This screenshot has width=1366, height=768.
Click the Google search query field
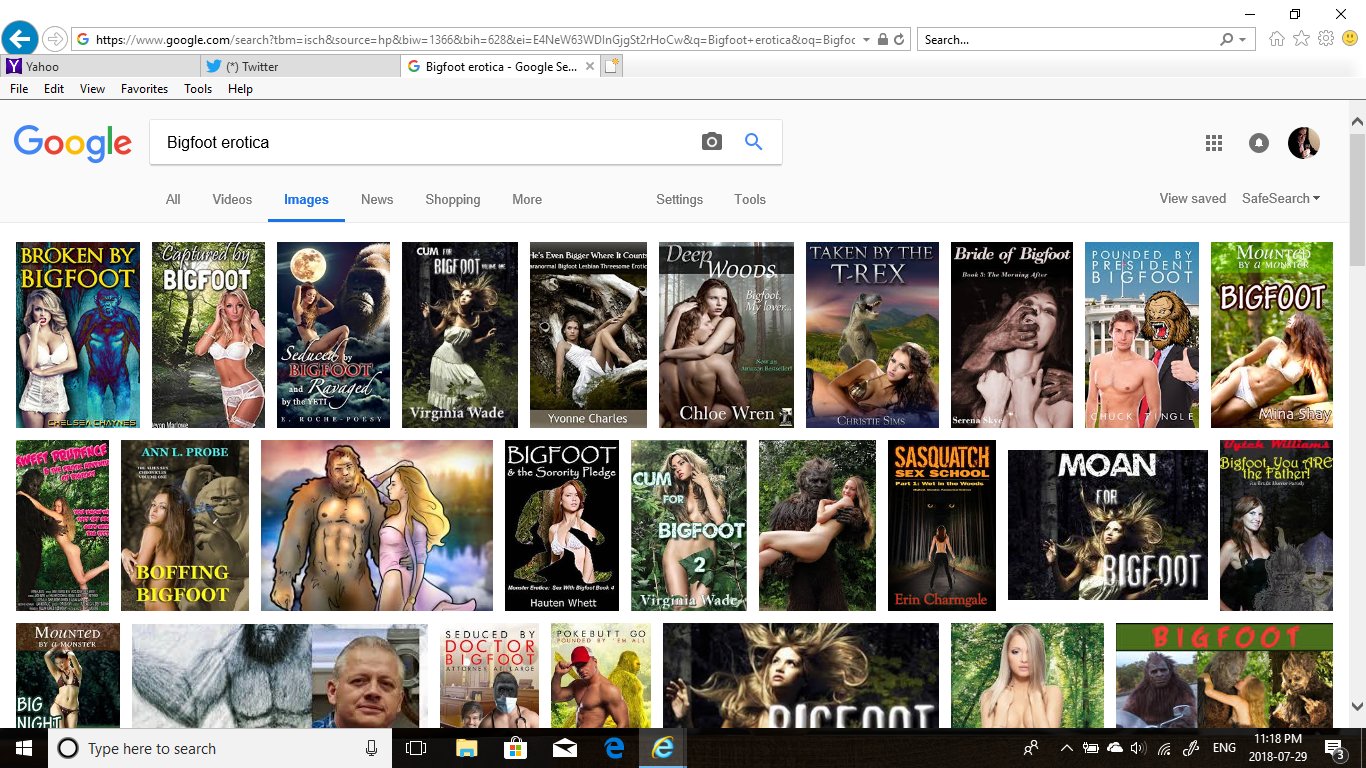[425, 142]
